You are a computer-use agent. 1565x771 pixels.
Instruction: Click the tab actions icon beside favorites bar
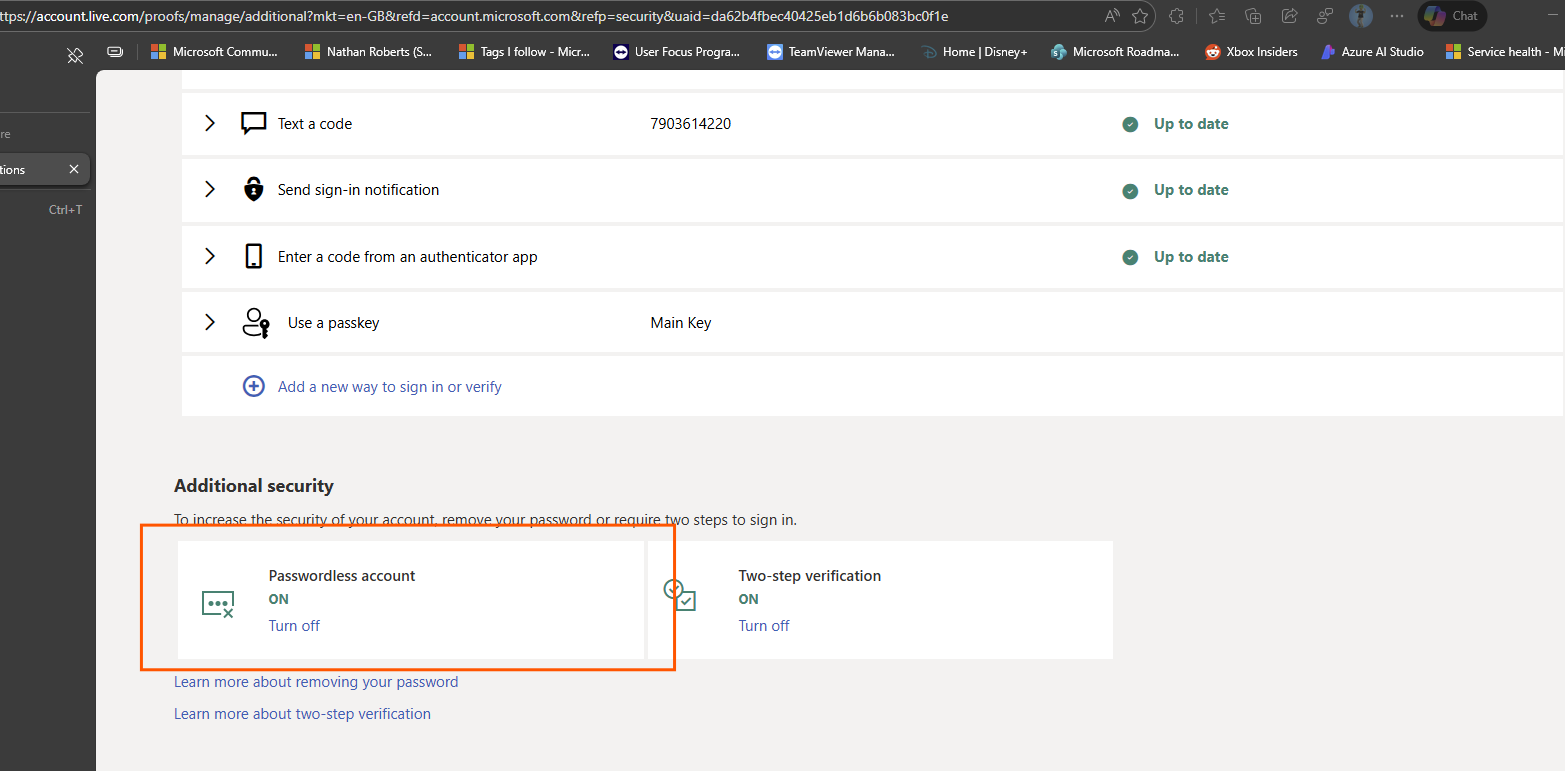pyautogui.click(x=116, y=52)
